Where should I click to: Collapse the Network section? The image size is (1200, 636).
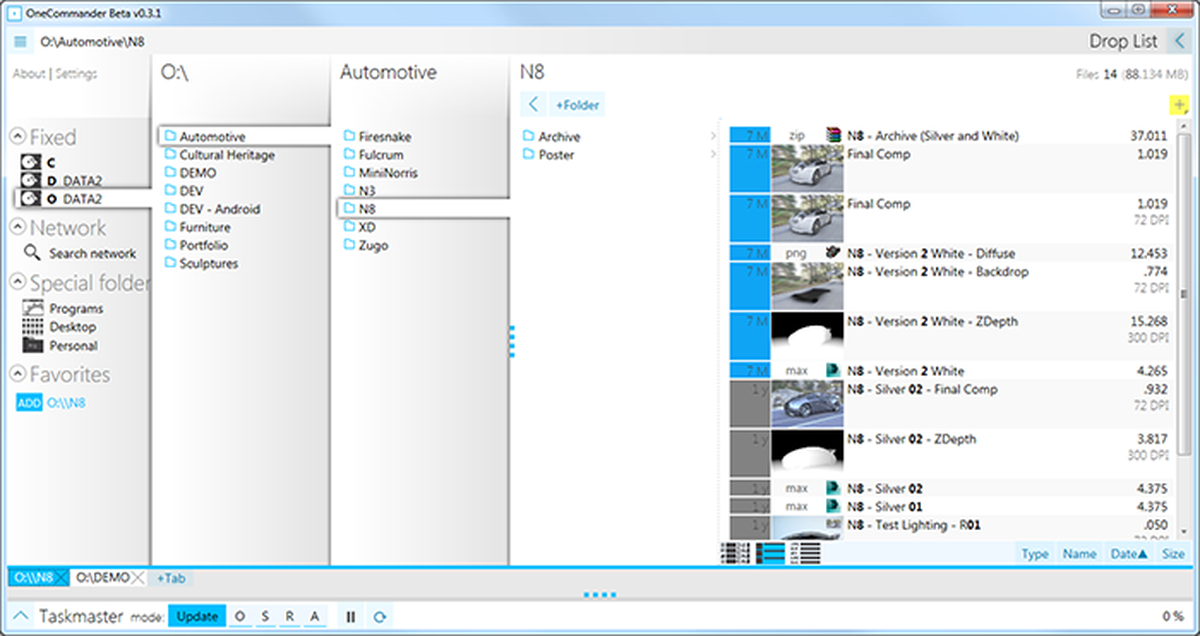click(x=17, y=228)
